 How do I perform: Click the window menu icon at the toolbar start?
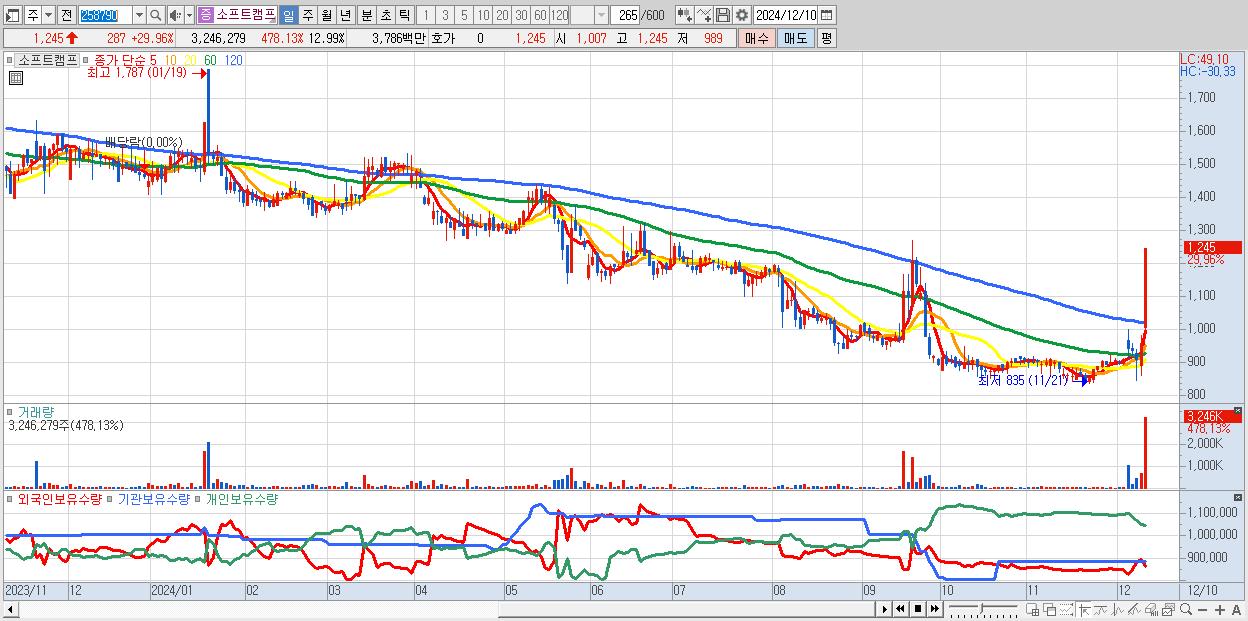coord(12,15)
